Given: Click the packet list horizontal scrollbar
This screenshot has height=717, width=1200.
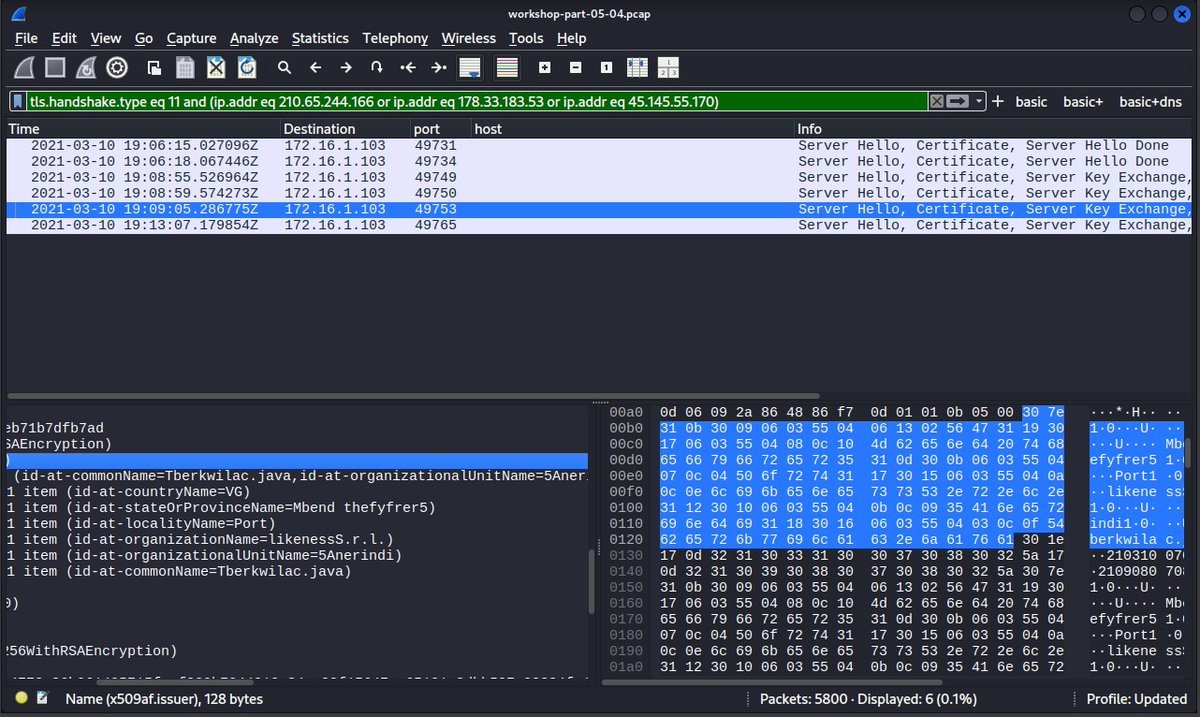Looking at the screenshot, I should tap(412, 396).
